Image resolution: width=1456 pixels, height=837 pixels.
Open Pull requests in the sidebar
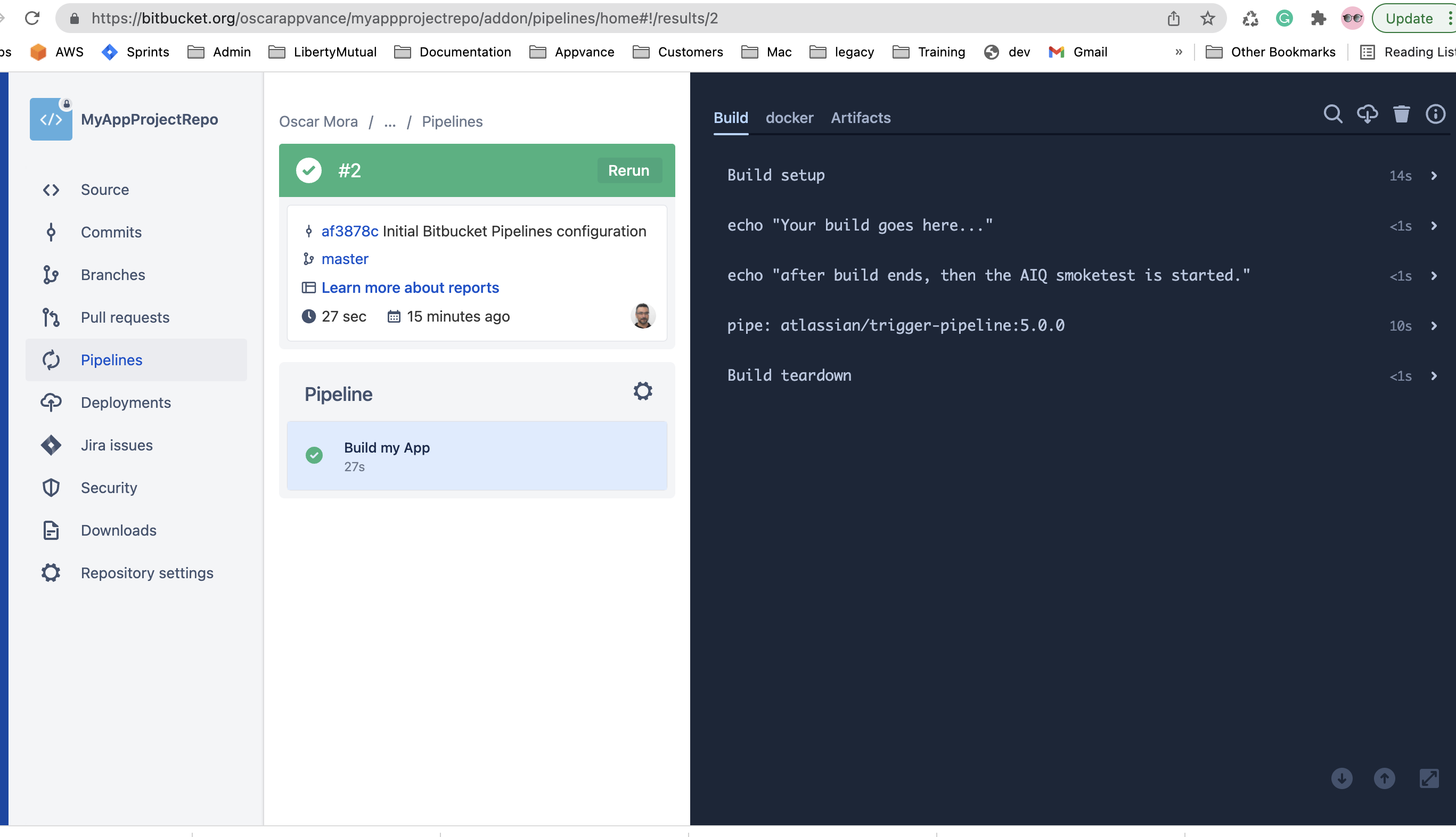tap(136, 317)
